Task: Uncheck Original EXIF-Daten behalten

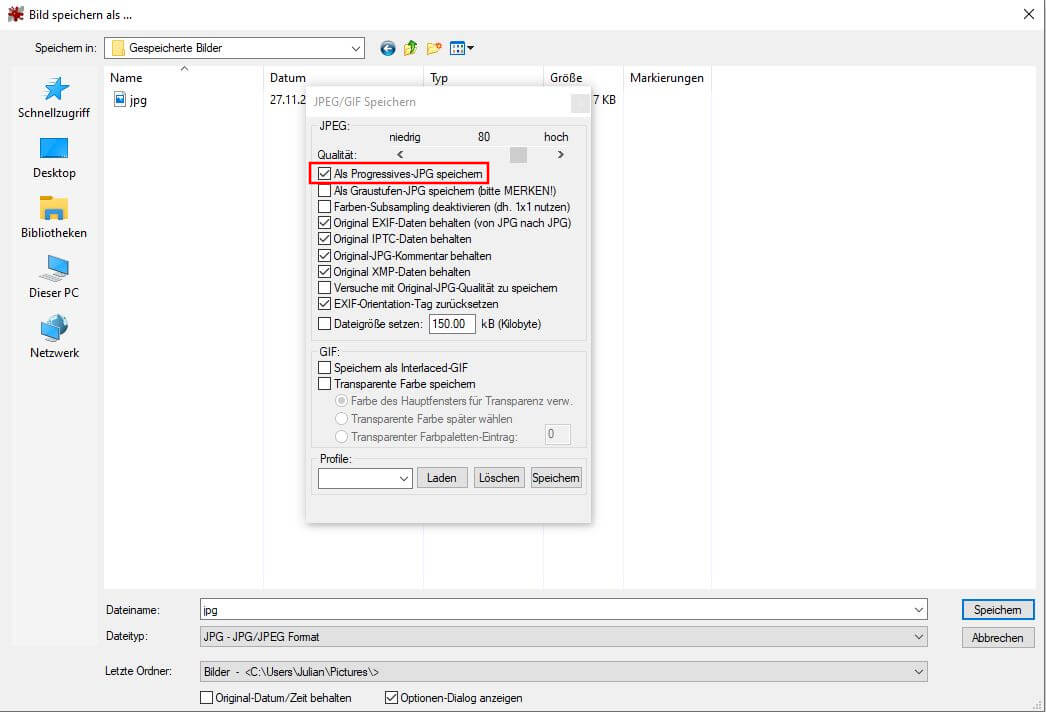Action: click(x=324, y=223)
